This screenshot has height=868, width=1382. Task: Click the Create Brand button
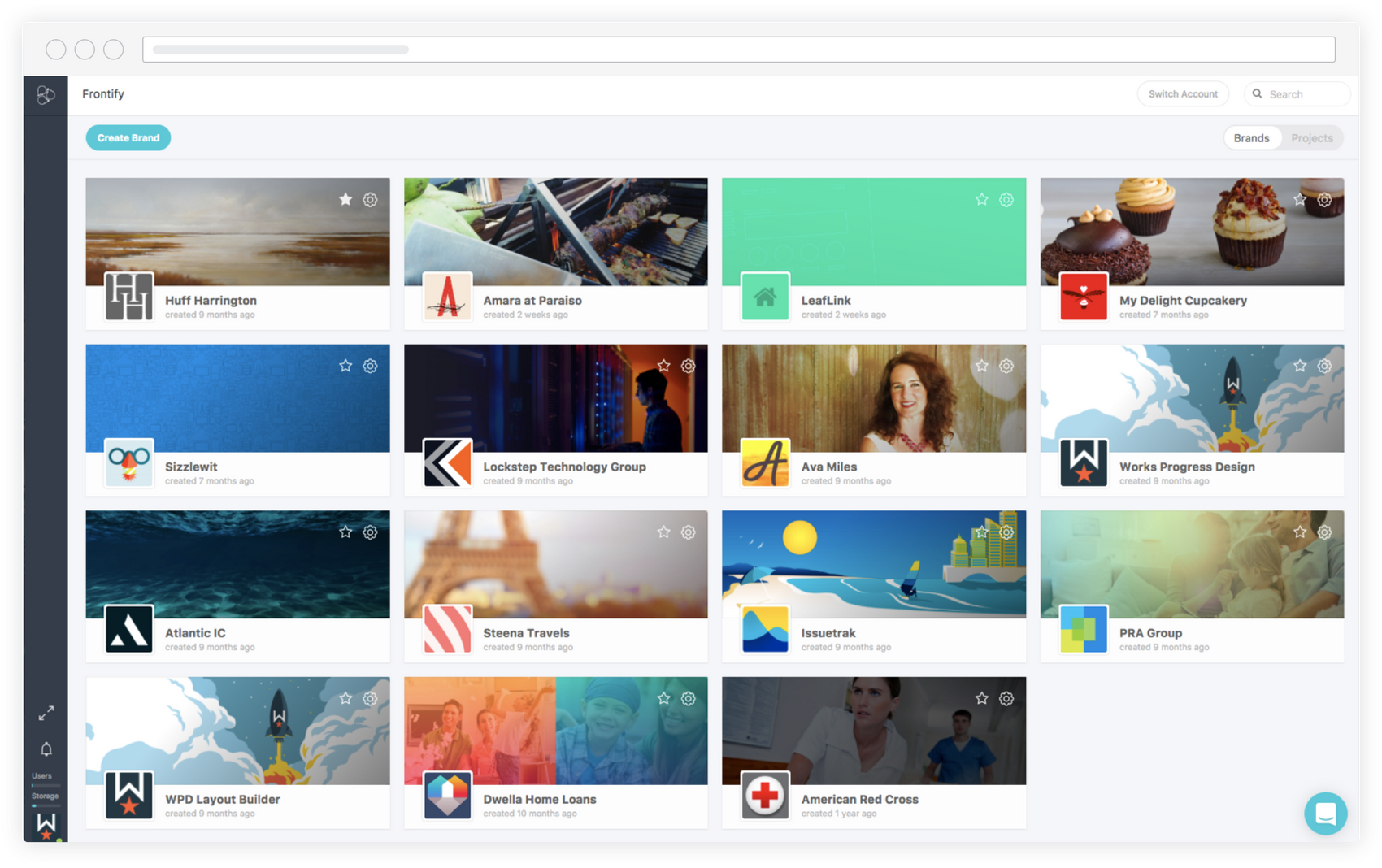click(128, 138)
